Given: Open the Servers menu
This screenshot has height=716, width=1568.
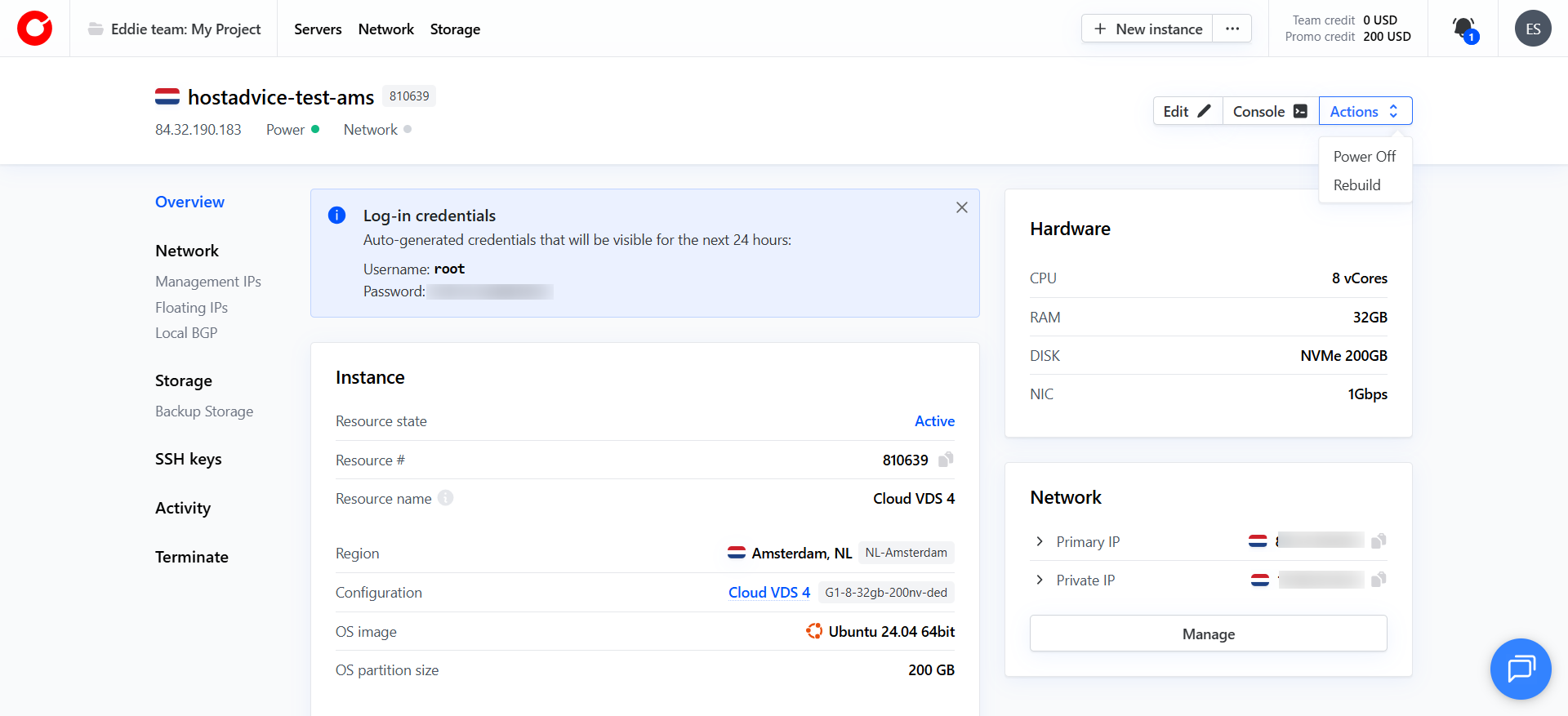Looking at the screenshot, I should click(318, 29).
